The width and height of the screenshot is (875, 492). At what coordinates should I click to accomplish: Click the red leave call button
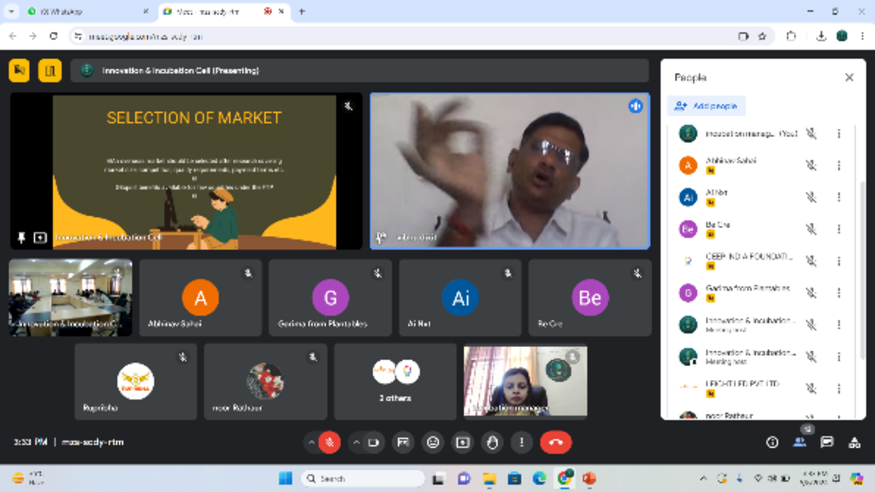(x=555, y=442)
